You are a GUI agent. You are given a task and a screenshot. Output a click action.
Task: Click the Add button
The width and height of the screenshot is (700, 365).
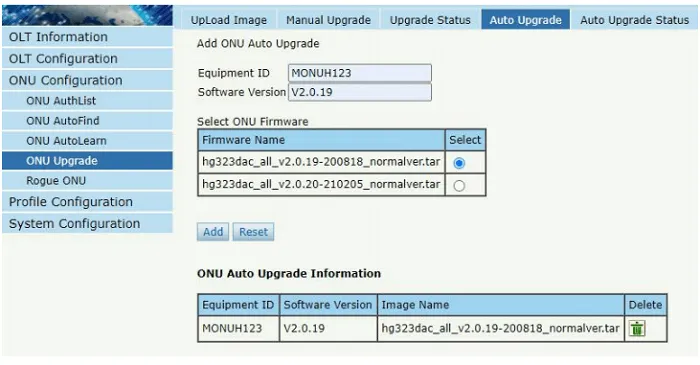click(213, 232)
